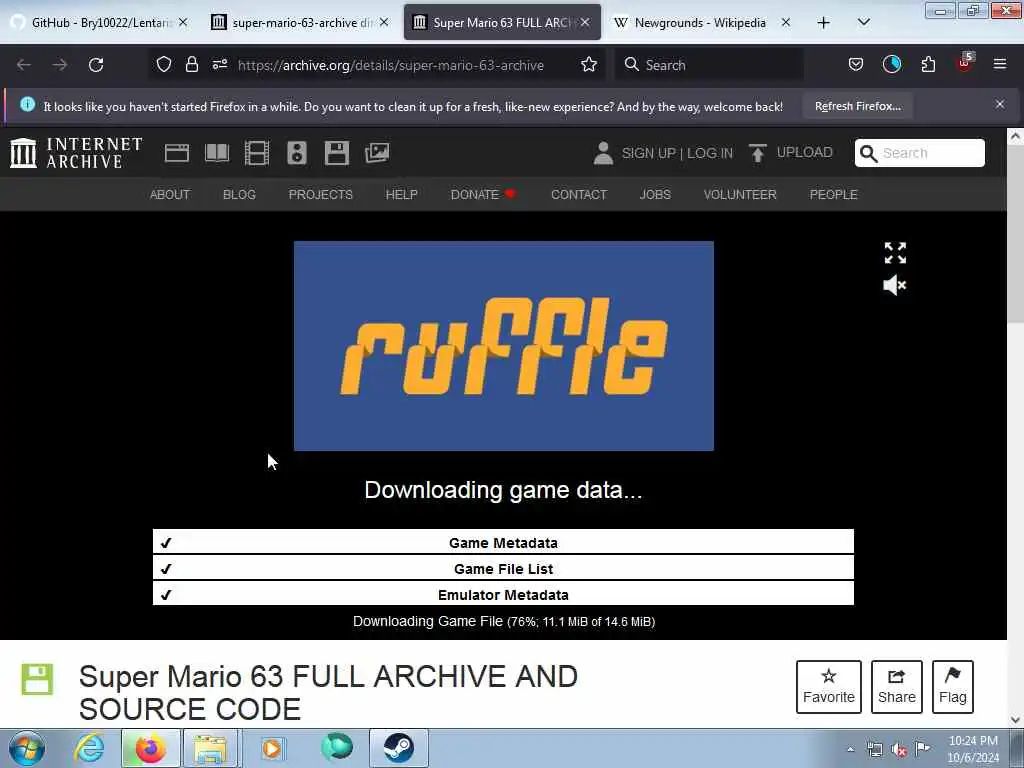The height and width of the screenshot is (768, 1024).
Task: Open the uBlock Origin extension icon
Action: click(965, 63)
